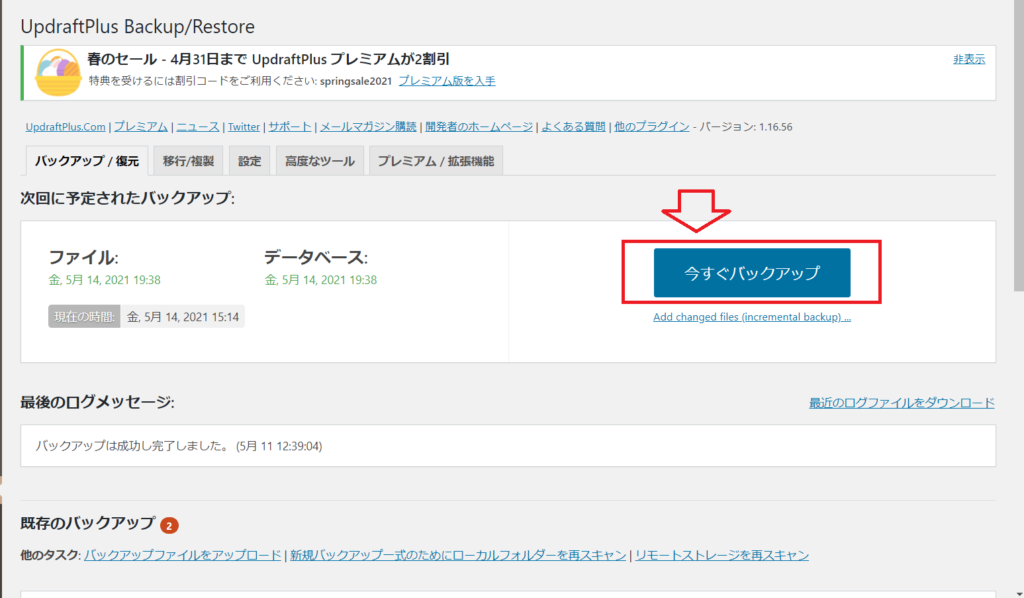The image size is (1024, 598).
Task: Click the サポート link
Action: (x=290, y=127)
